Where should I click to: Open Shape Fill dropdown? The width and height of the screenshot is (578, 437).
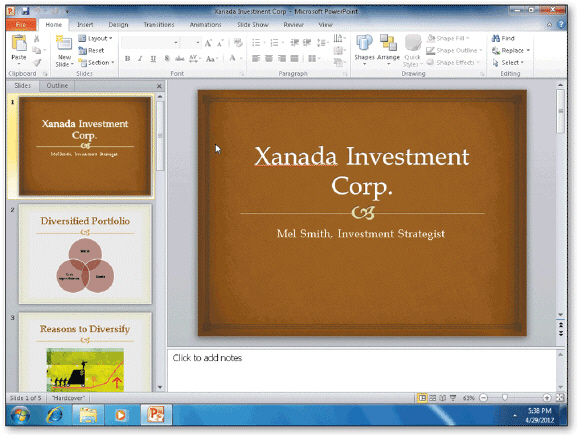click(x=448, y=38)
